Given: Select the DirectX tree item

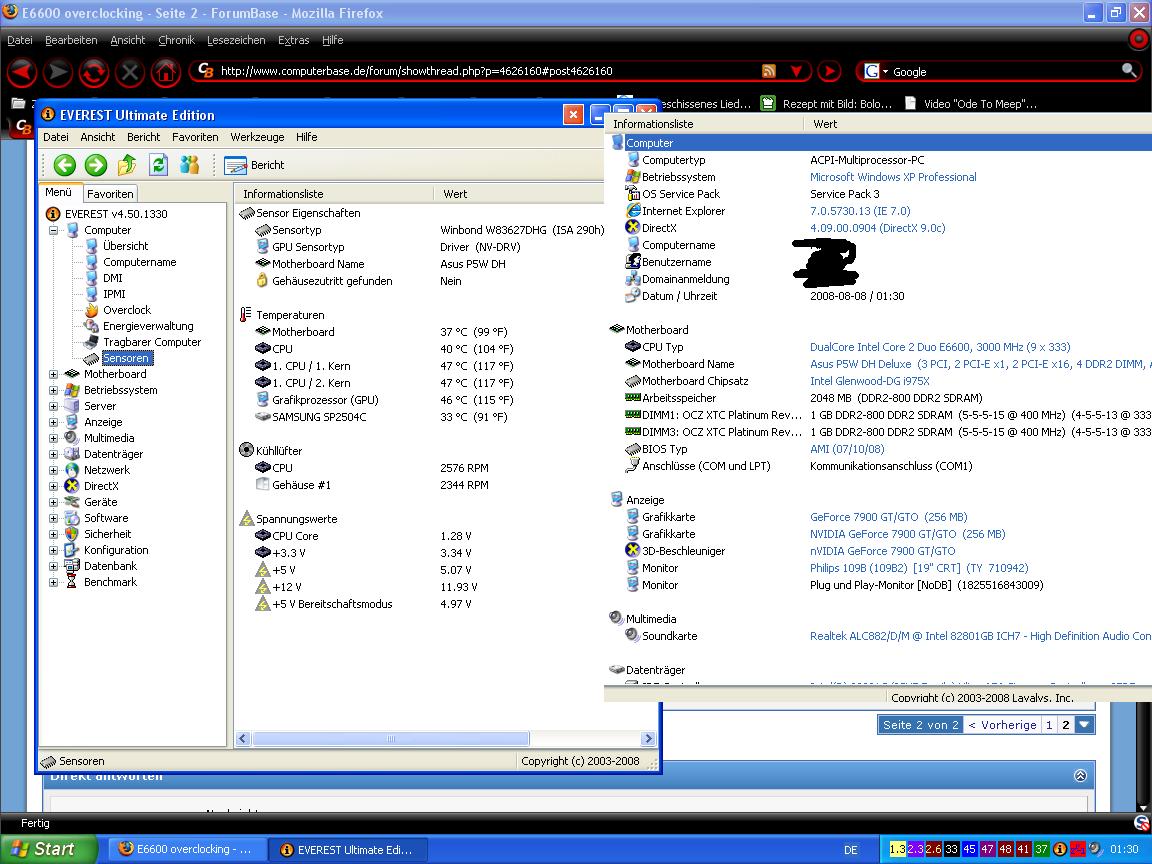Looking at the screenshot, I should click(101, 486).
